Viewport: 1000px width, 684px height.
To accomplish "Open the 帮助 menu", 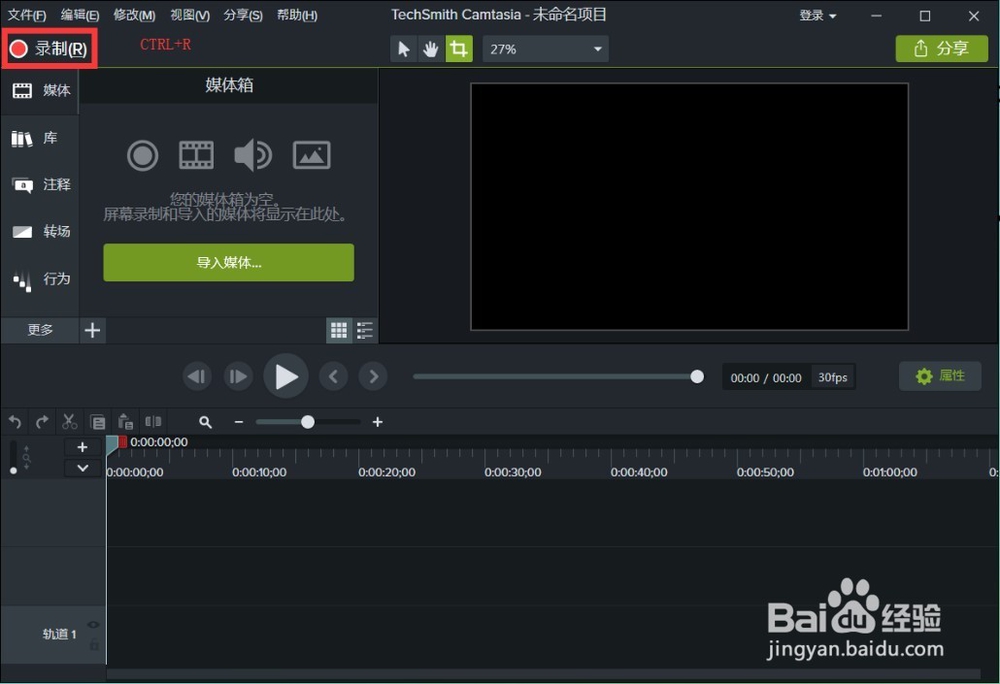I will (297, 15).
